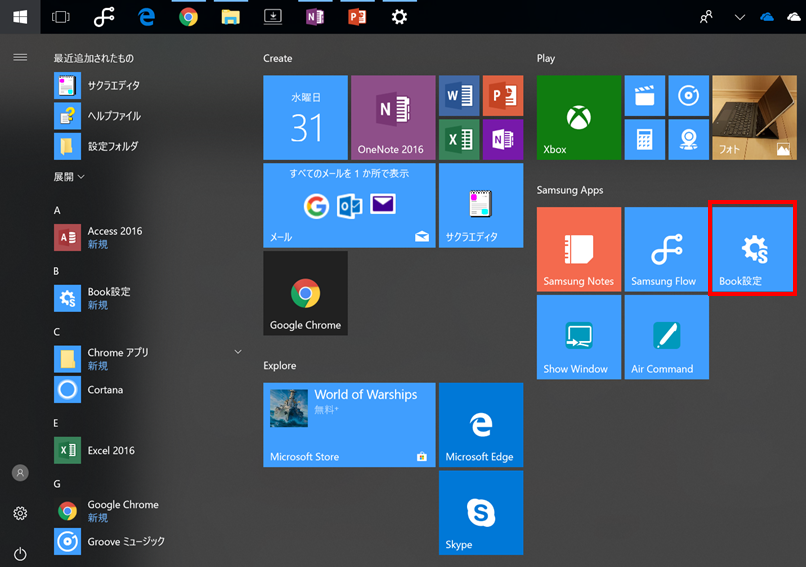This screenshot has height=567, width=806.
Task: Open the Air Command tile
Action: point(667,337)
